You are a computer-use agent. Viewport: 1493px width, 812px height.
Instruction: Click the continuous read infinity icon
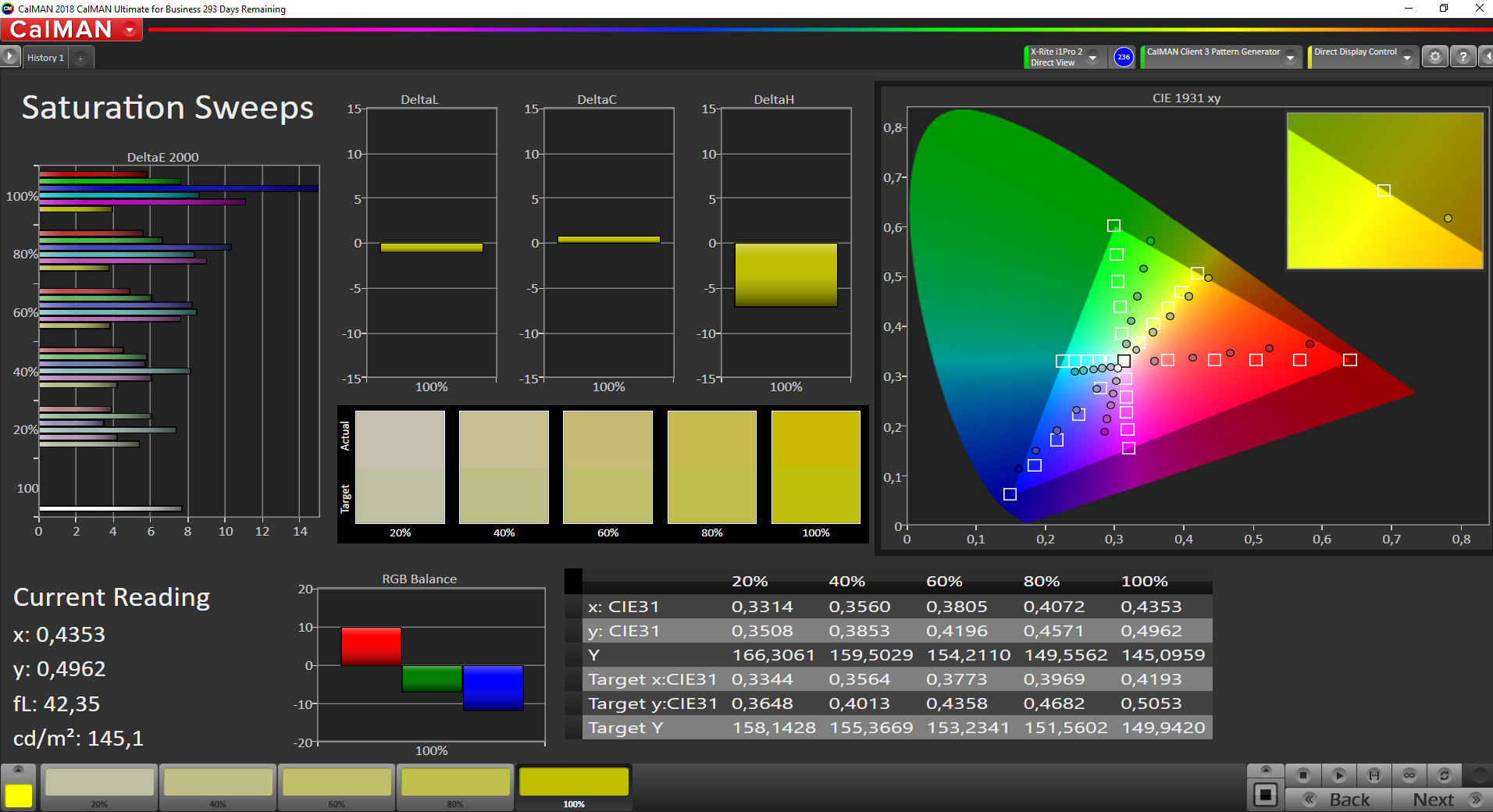1409,775
